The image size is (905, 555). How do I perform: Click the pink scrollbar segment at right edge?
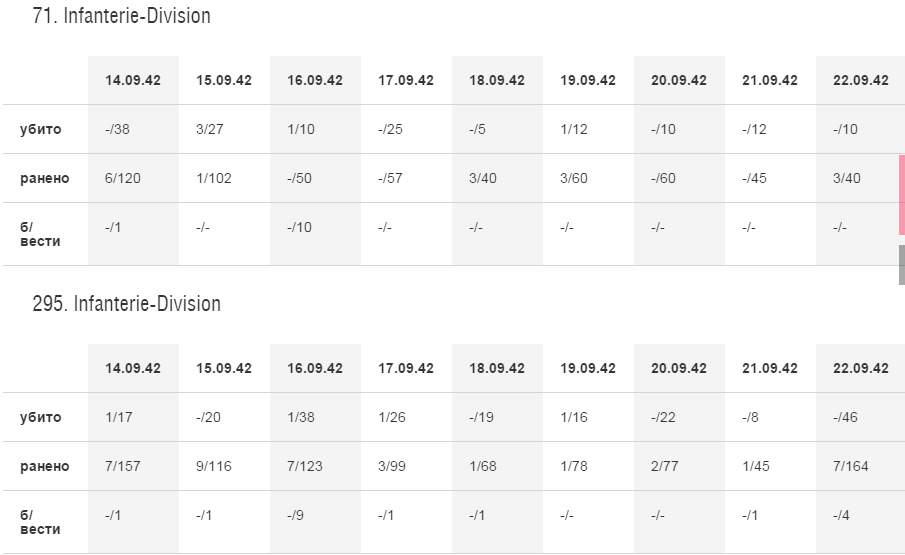[902, 195]
